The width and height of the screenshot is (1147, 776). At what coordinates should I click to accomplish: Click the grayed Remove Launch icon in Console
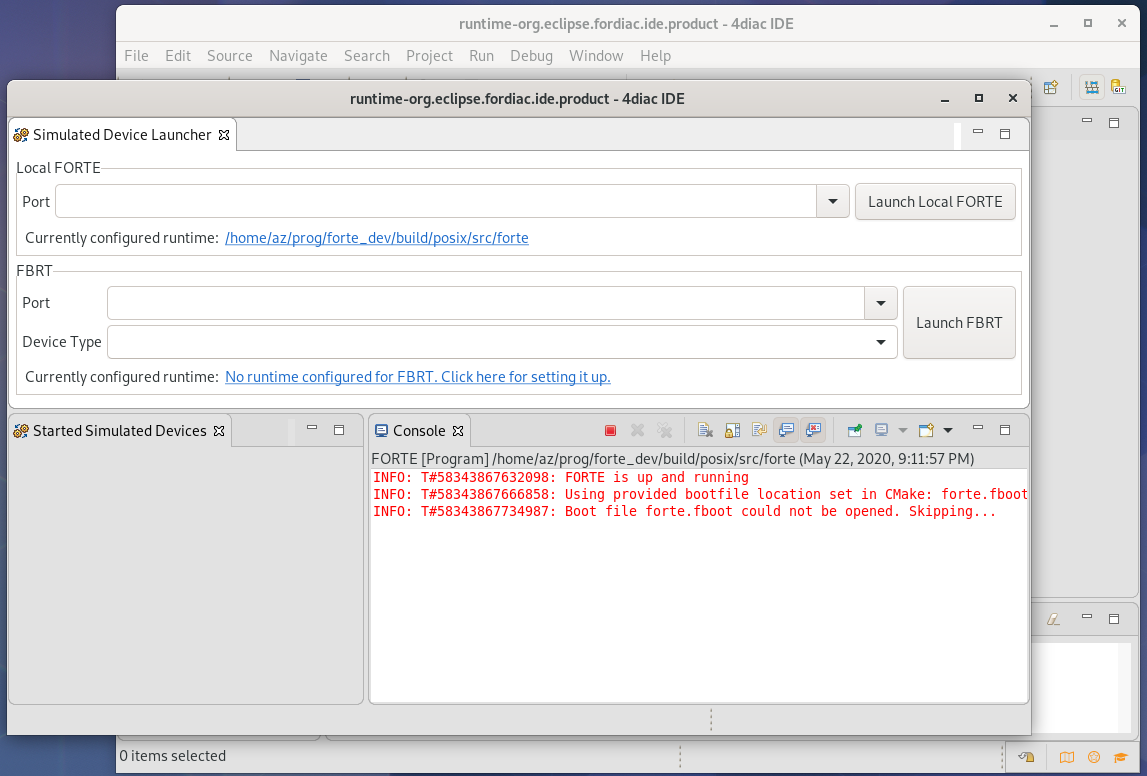(637, 431)
